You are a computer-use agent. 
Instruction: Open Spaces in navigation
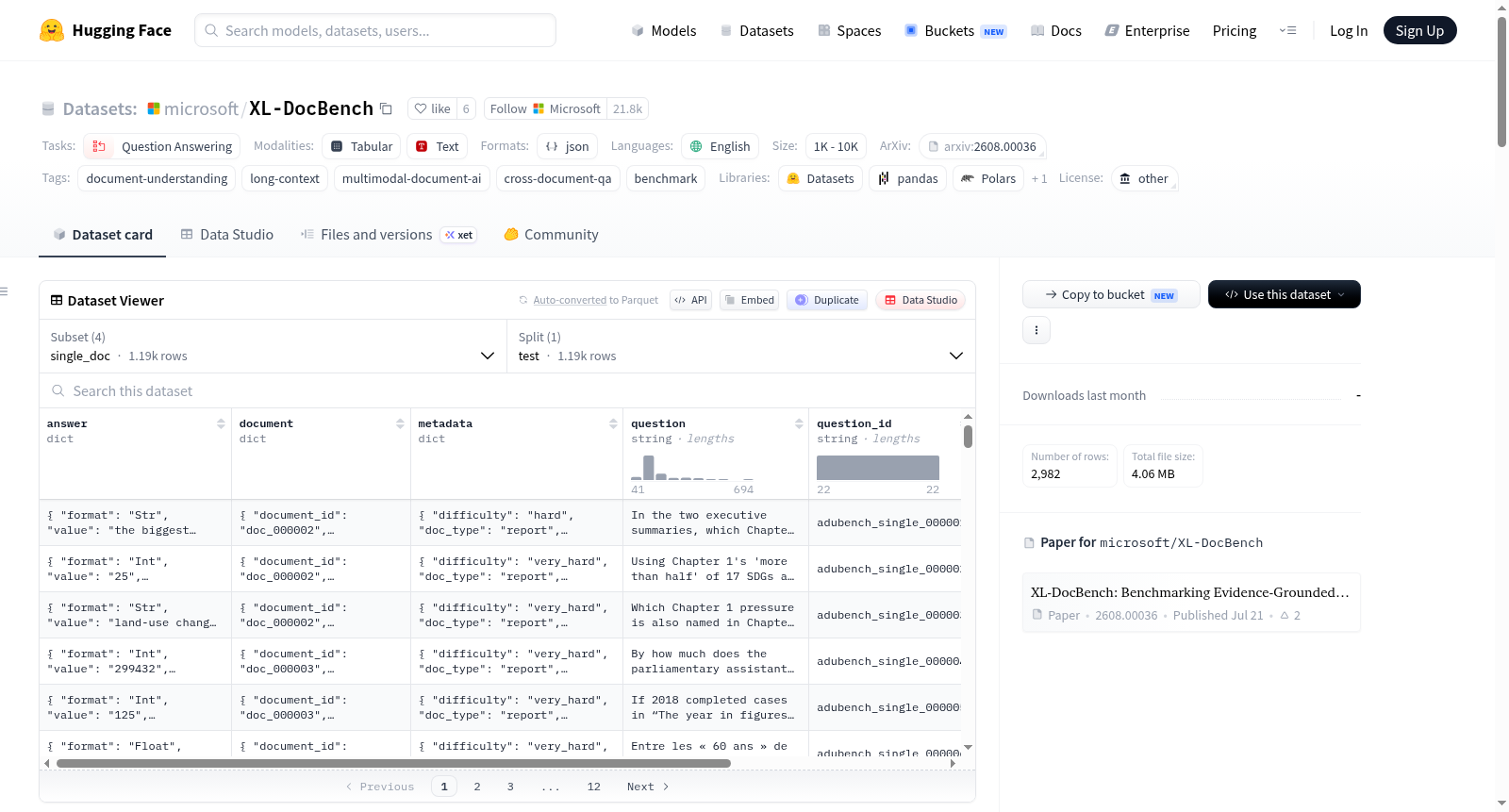coord(850,31)
